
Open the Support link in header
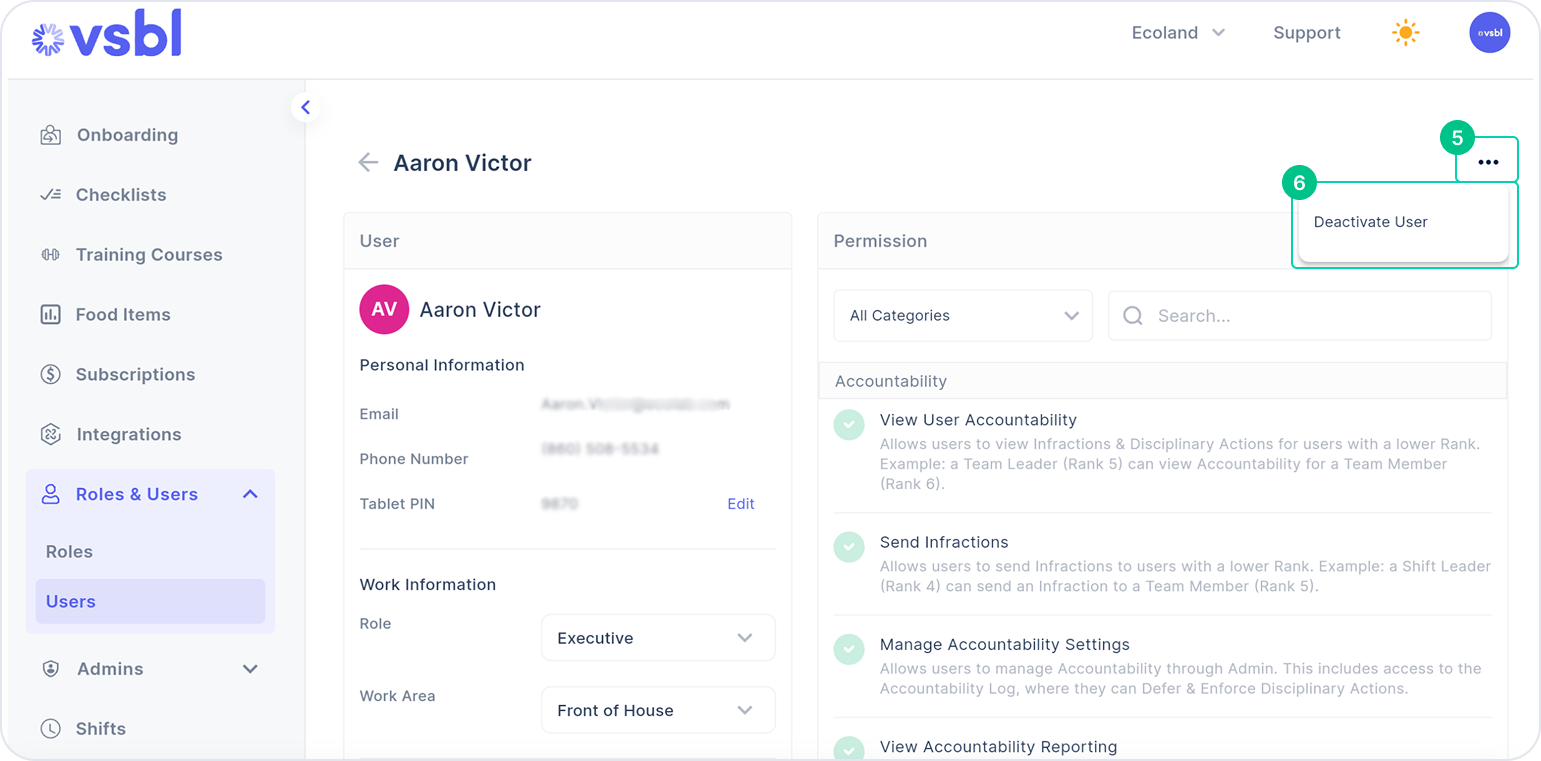point(1307,33)
